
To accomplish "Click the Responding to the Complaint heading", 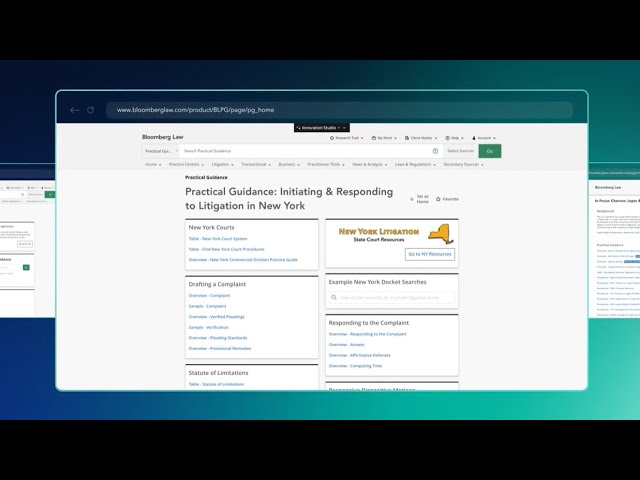I will coord(369,323).
